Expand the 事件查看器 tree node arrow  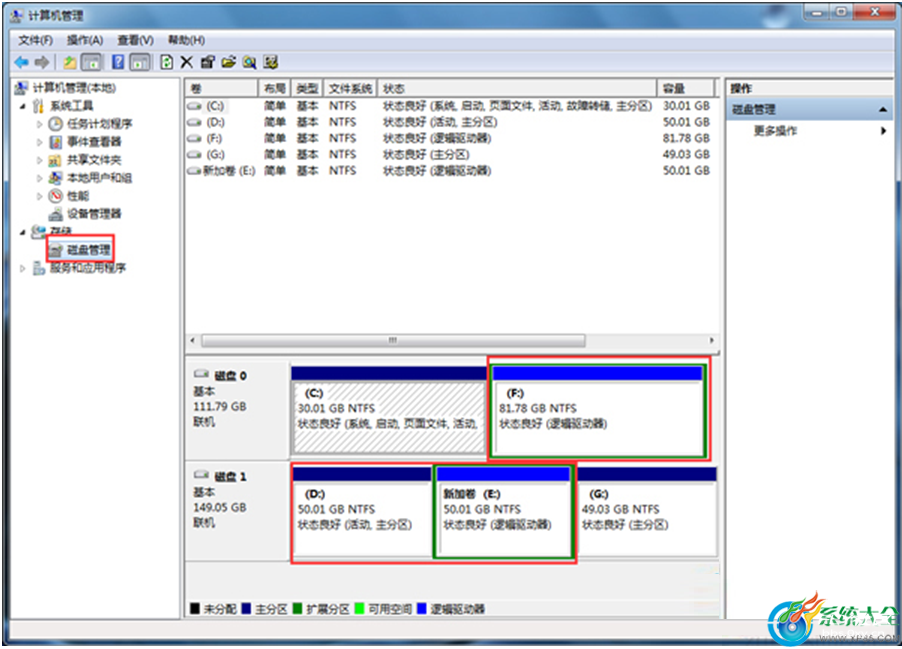click(x=39, y=142)
